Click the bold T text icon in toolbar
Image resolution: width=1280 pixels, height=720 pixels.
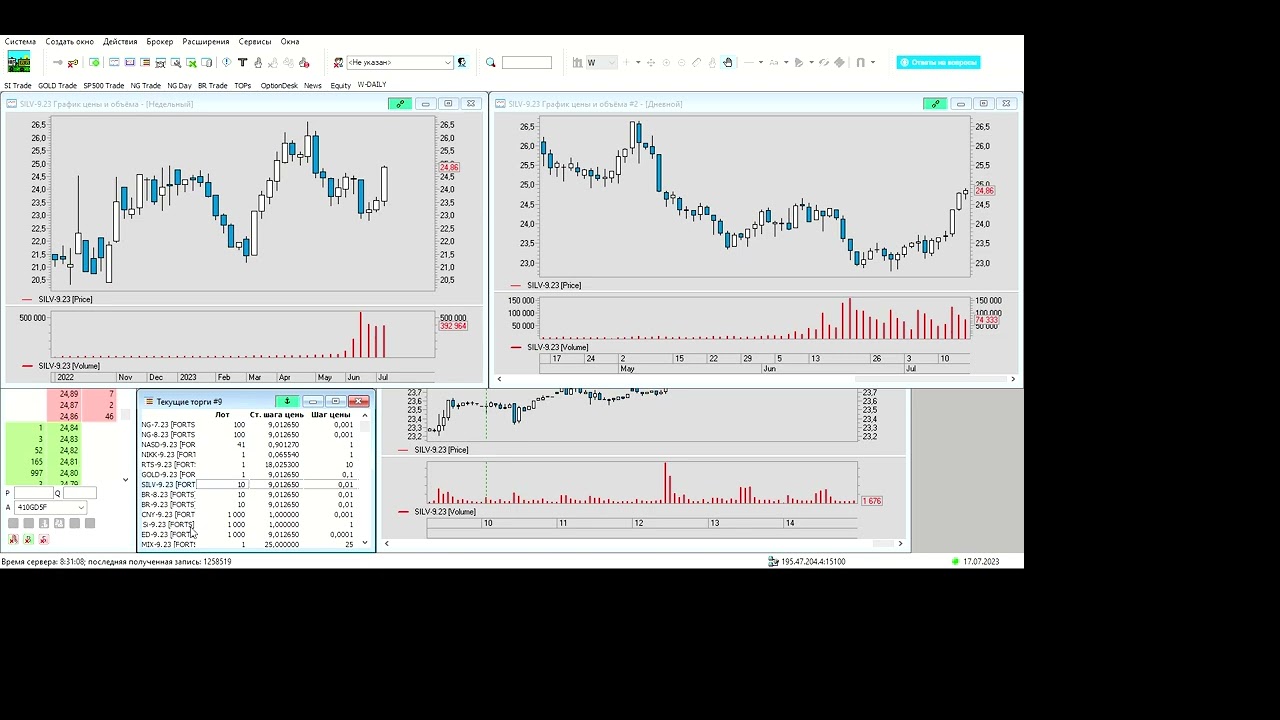242,62
